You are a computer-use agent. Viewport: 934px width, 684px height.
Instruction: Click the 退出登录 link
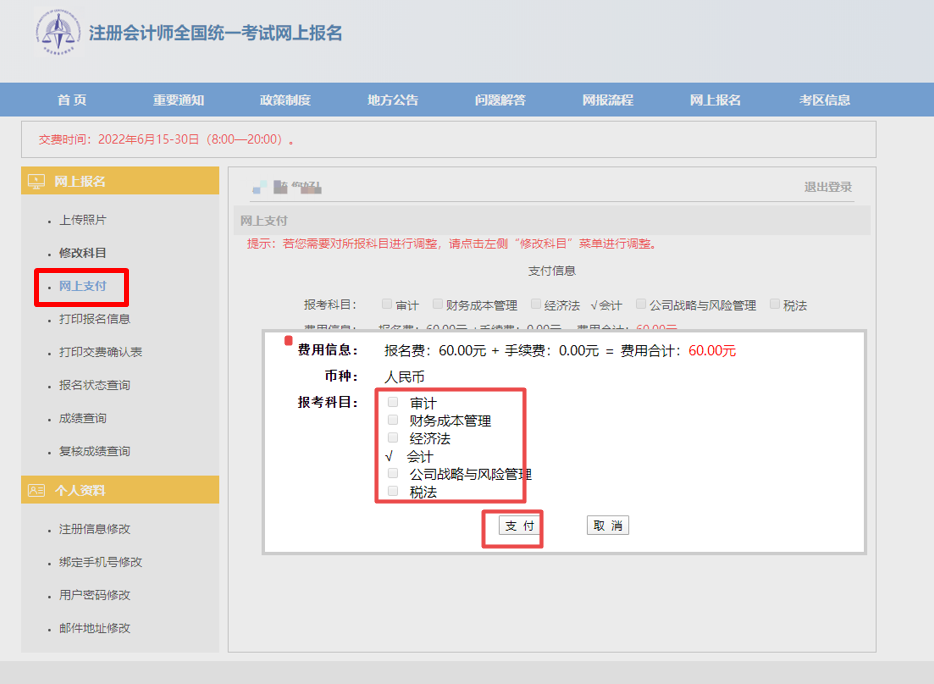[x=828, y=187]
